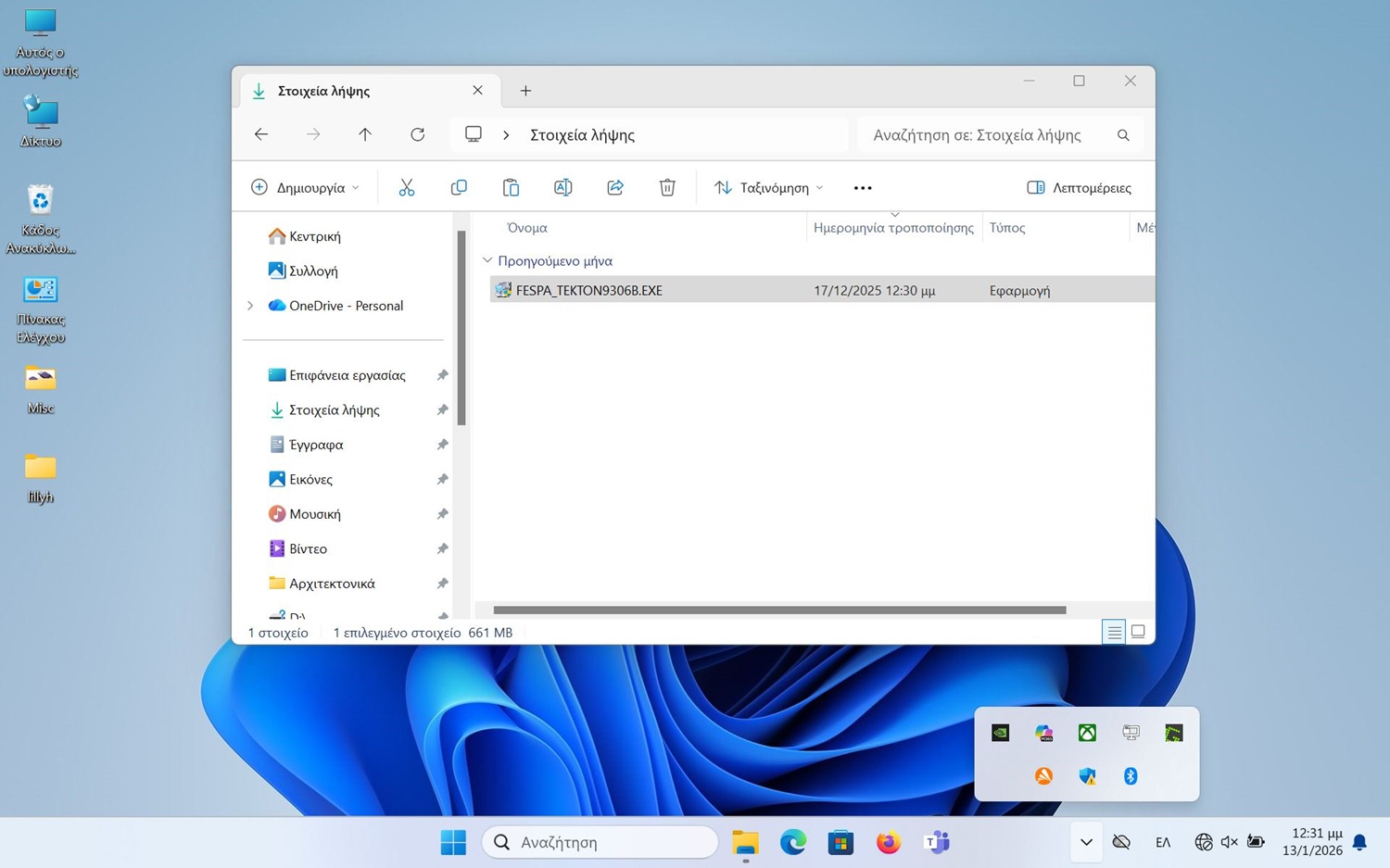Open the three-dots more options menu

pyautogui.click(x=862, y=188)
